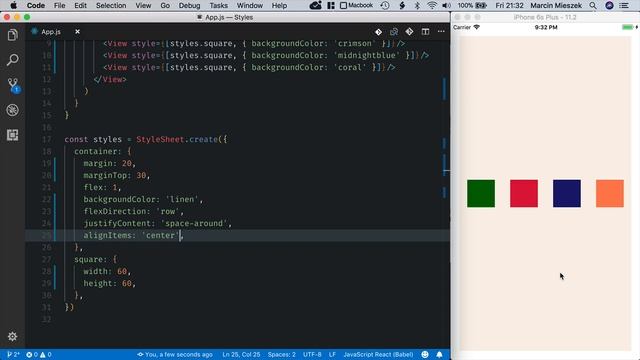This screenshot has height=360, width=640.
Task: Open the Extensions view in activity bar
Action: (x=13, y=135)
